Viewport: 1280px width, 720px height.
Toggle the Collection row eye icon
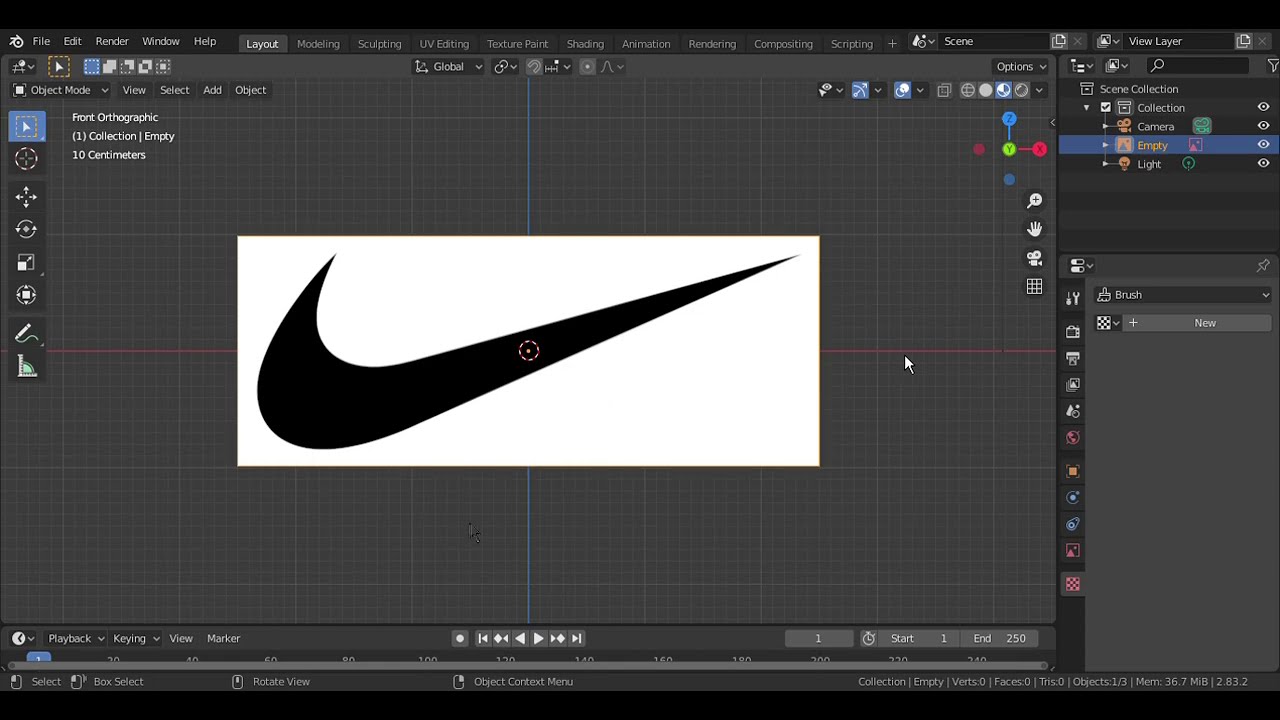(x=1263, y=107)
